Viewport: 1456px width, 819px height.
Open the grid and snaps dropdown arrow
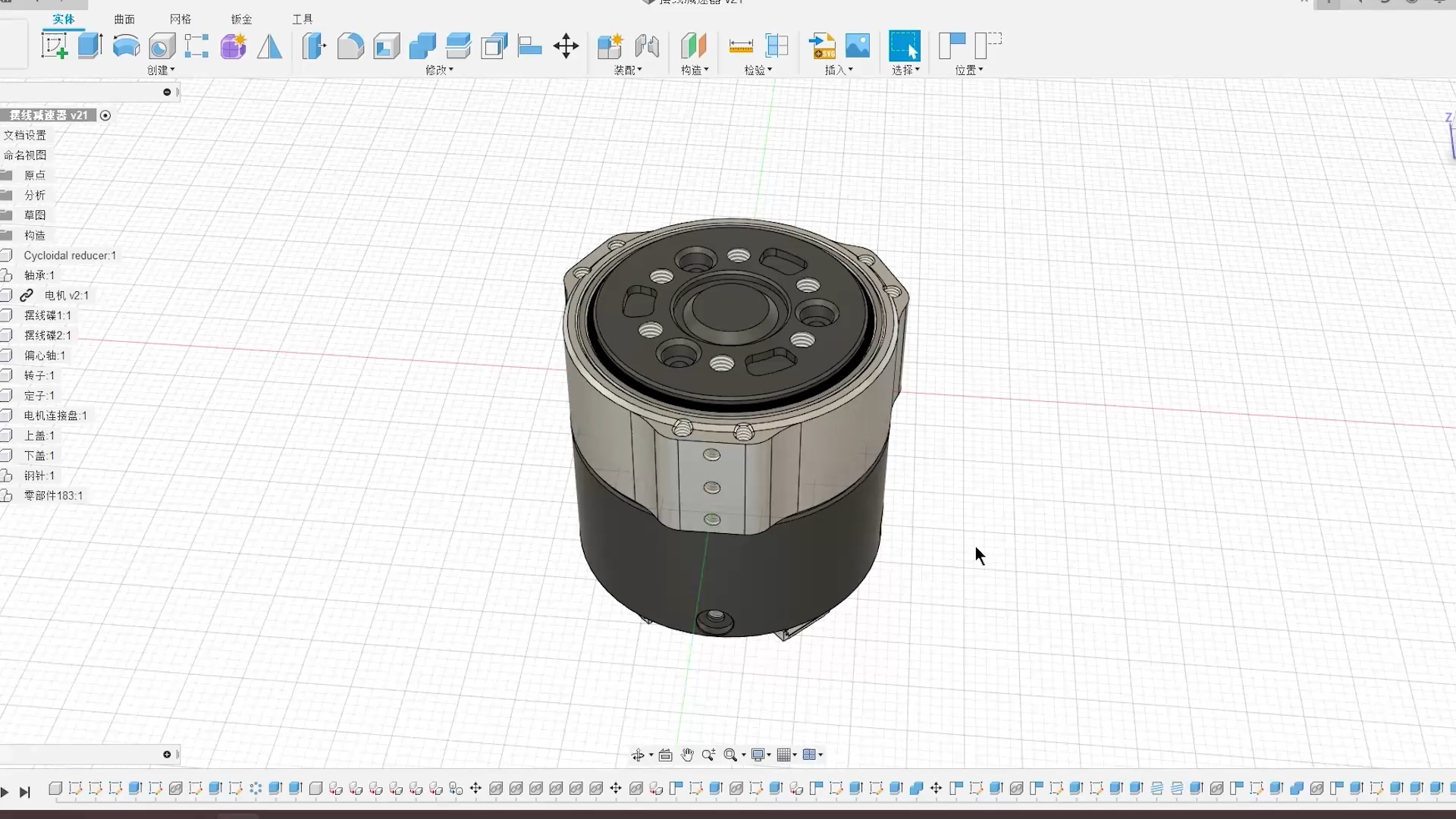795,755
